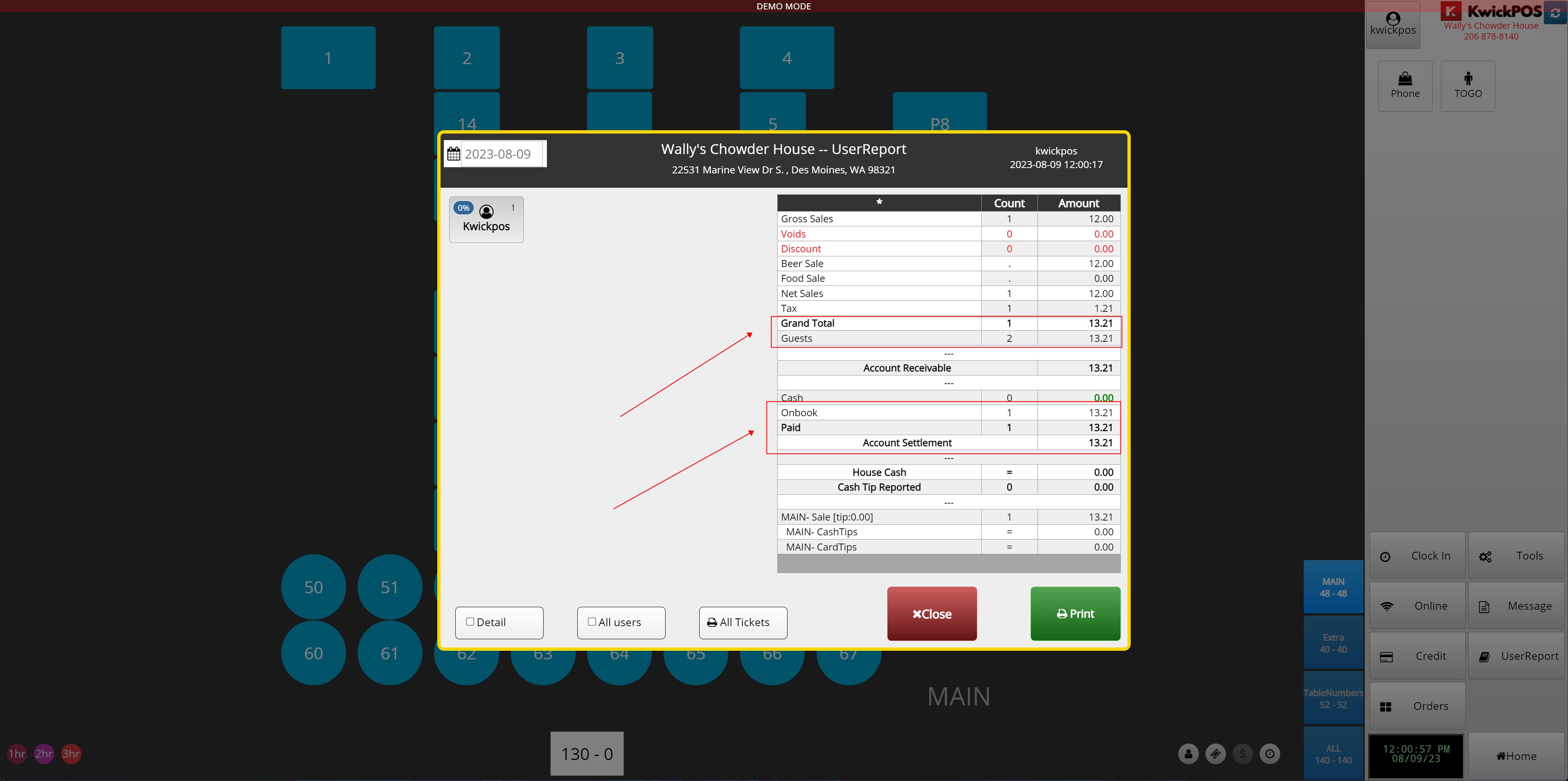Click the KwickPOS logo
This screenshot has width=1568, height=781.
coord(1491,12)
